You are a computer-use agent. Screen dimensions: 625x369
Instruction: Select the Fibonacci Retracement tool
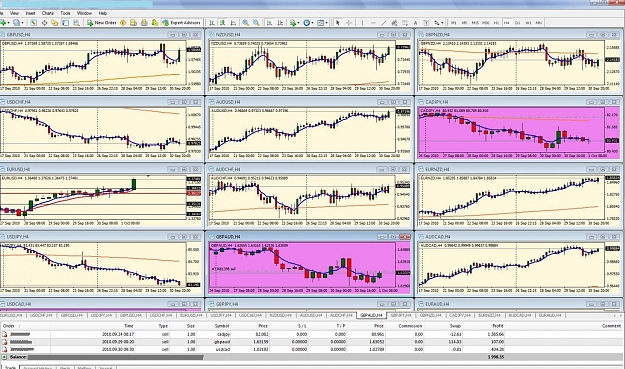pos(405,23)
